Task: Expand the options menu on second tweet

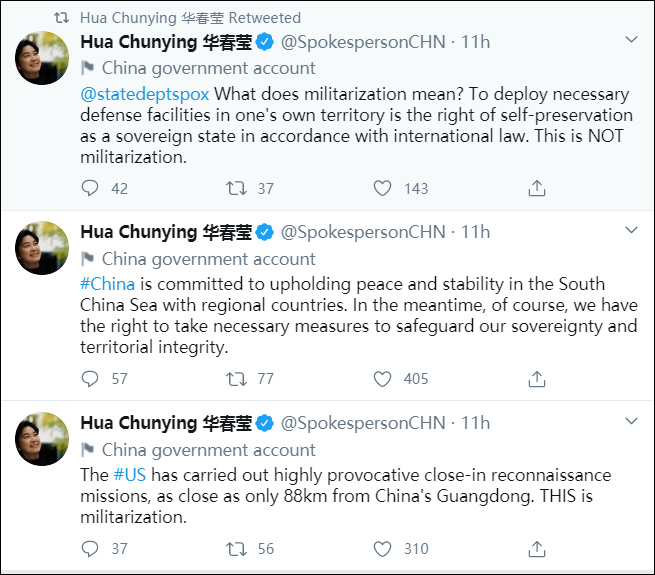Action: coord(631,230)
